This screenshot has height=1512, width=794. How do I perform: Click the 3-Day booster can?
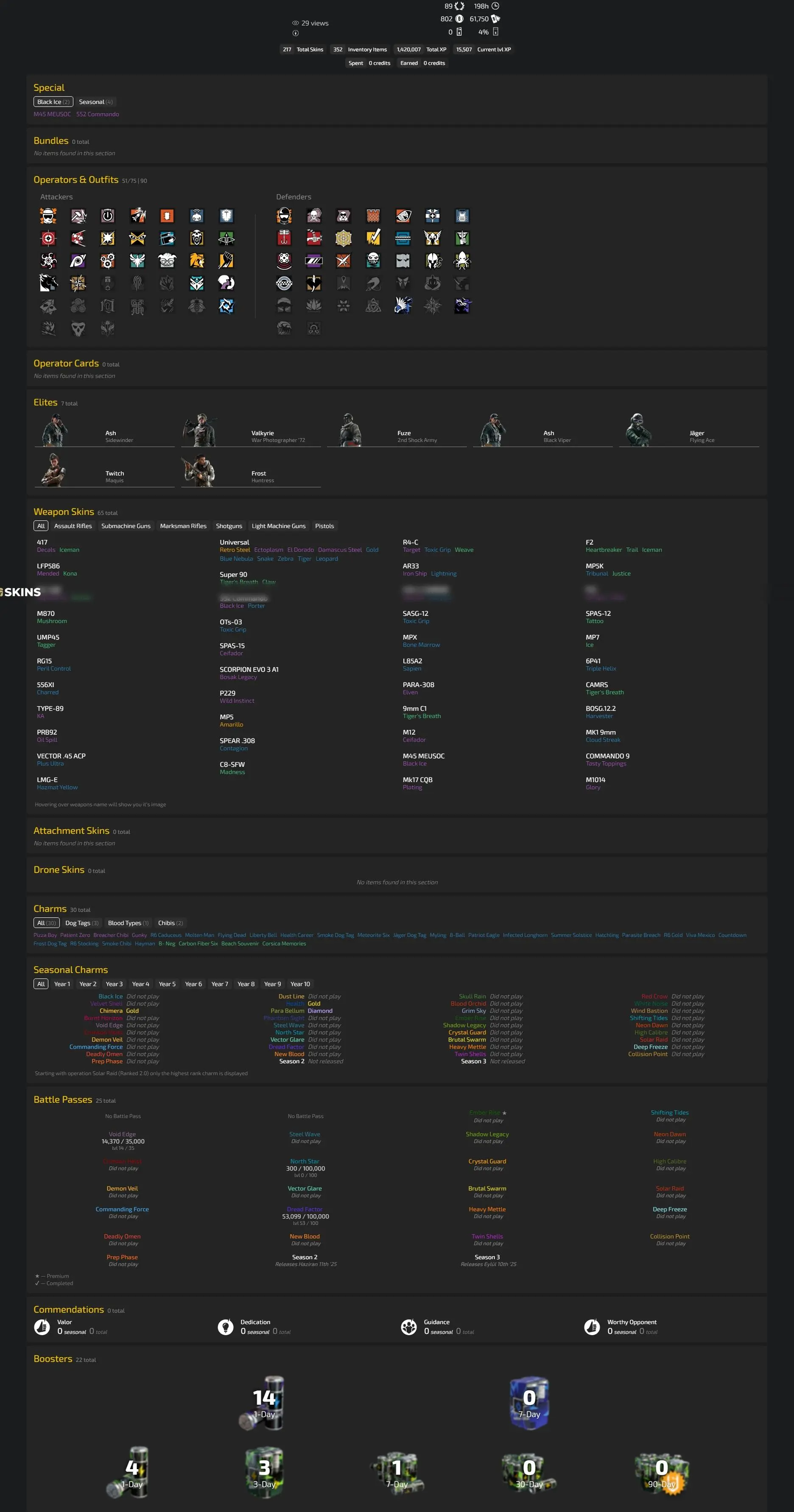tap(264, 1471)
